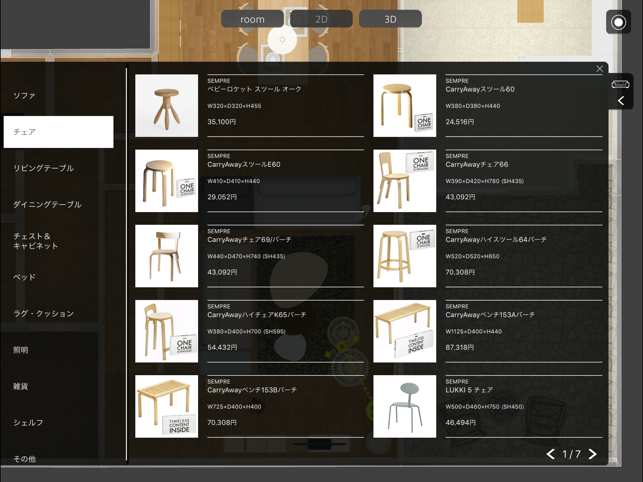Select チェスト＆キャビネット category
Image resolution: width=643 pixels, height=482 pixels.
[36, 241]
